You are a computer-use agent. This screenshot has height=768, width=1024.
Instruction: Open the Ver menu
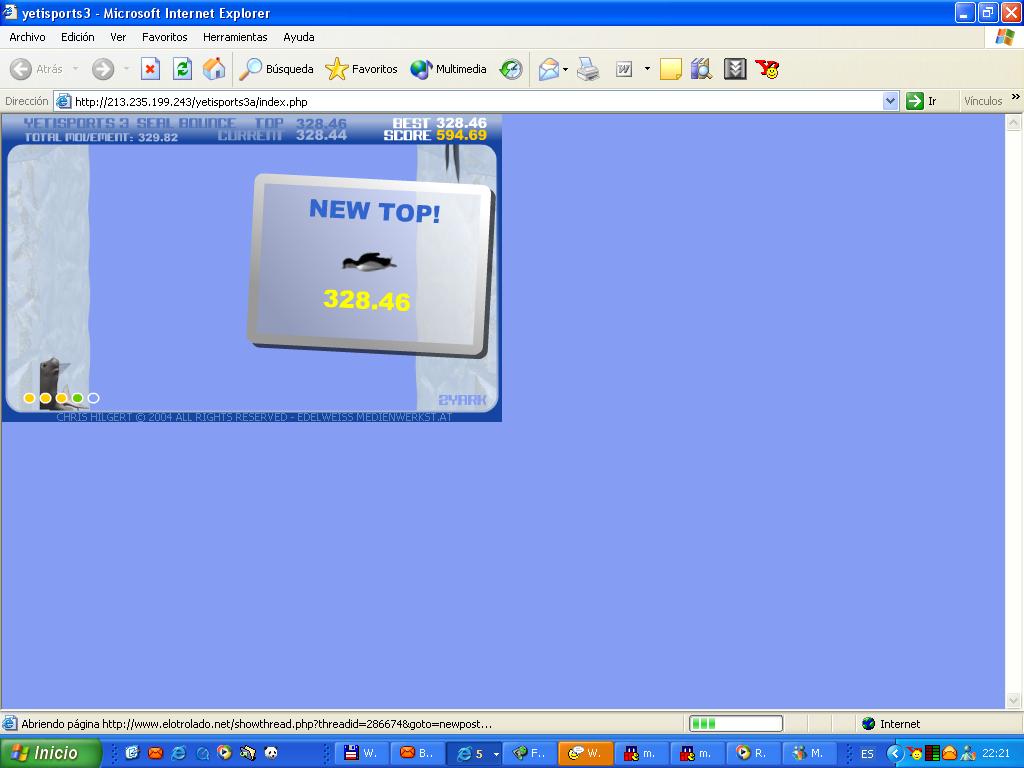point(118,37)
